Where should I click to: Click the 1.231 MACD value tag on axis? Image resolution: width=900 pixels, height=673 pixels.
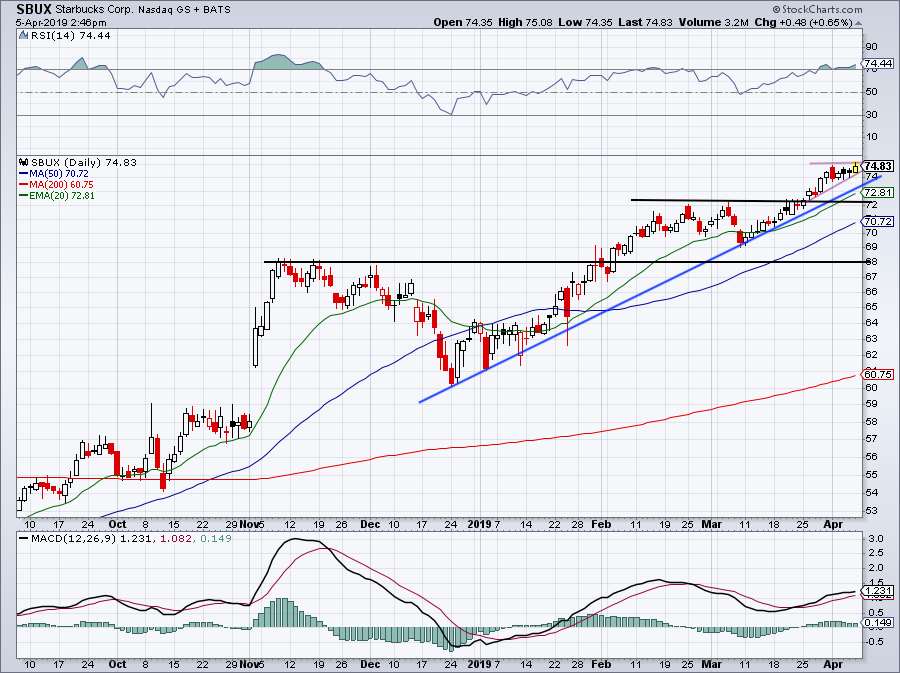(x=878, y=591)
